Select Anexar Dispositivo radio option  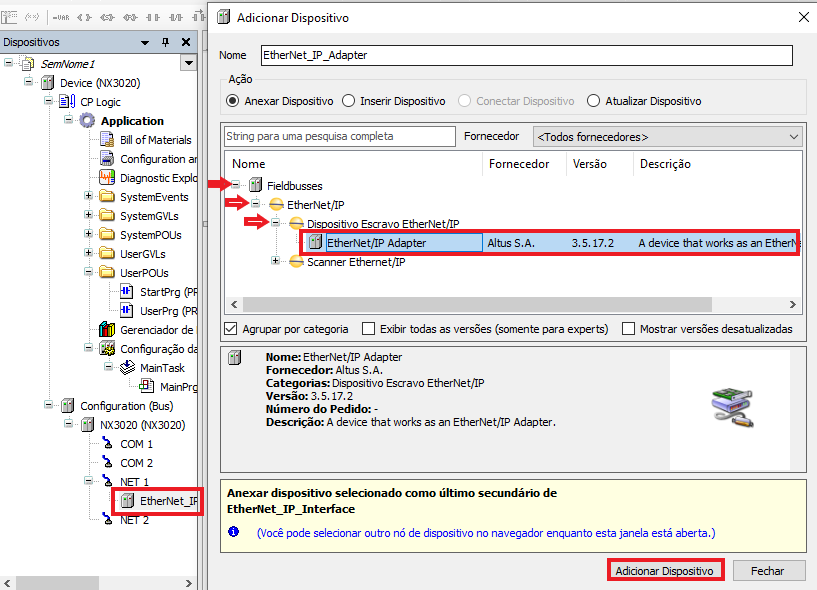coord(233,101)
